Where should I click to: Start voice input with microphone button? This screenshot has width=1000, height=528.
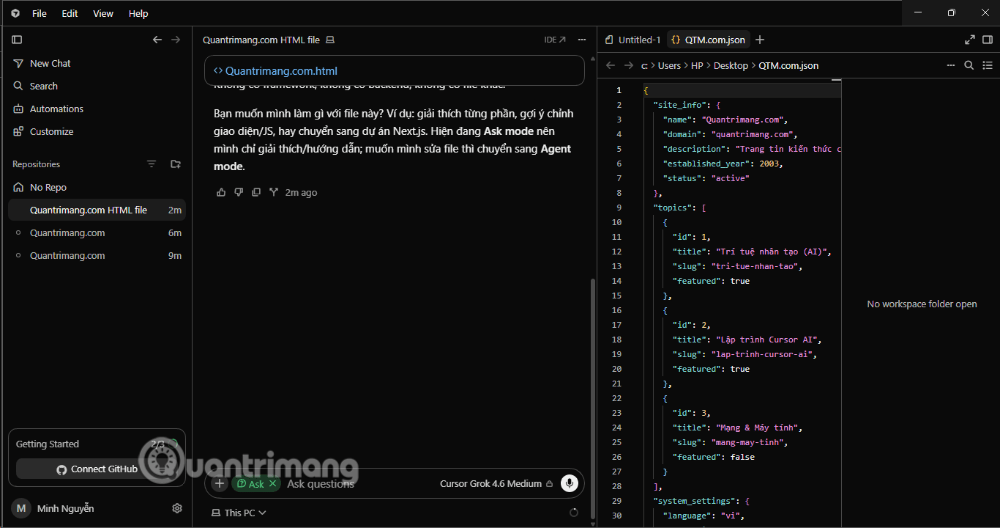pos(569,483)
